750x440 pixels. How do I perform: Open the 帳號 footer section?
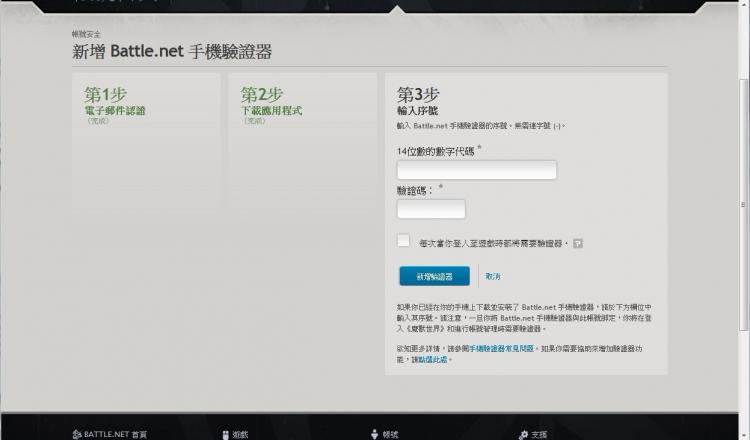tap(390, 434)
